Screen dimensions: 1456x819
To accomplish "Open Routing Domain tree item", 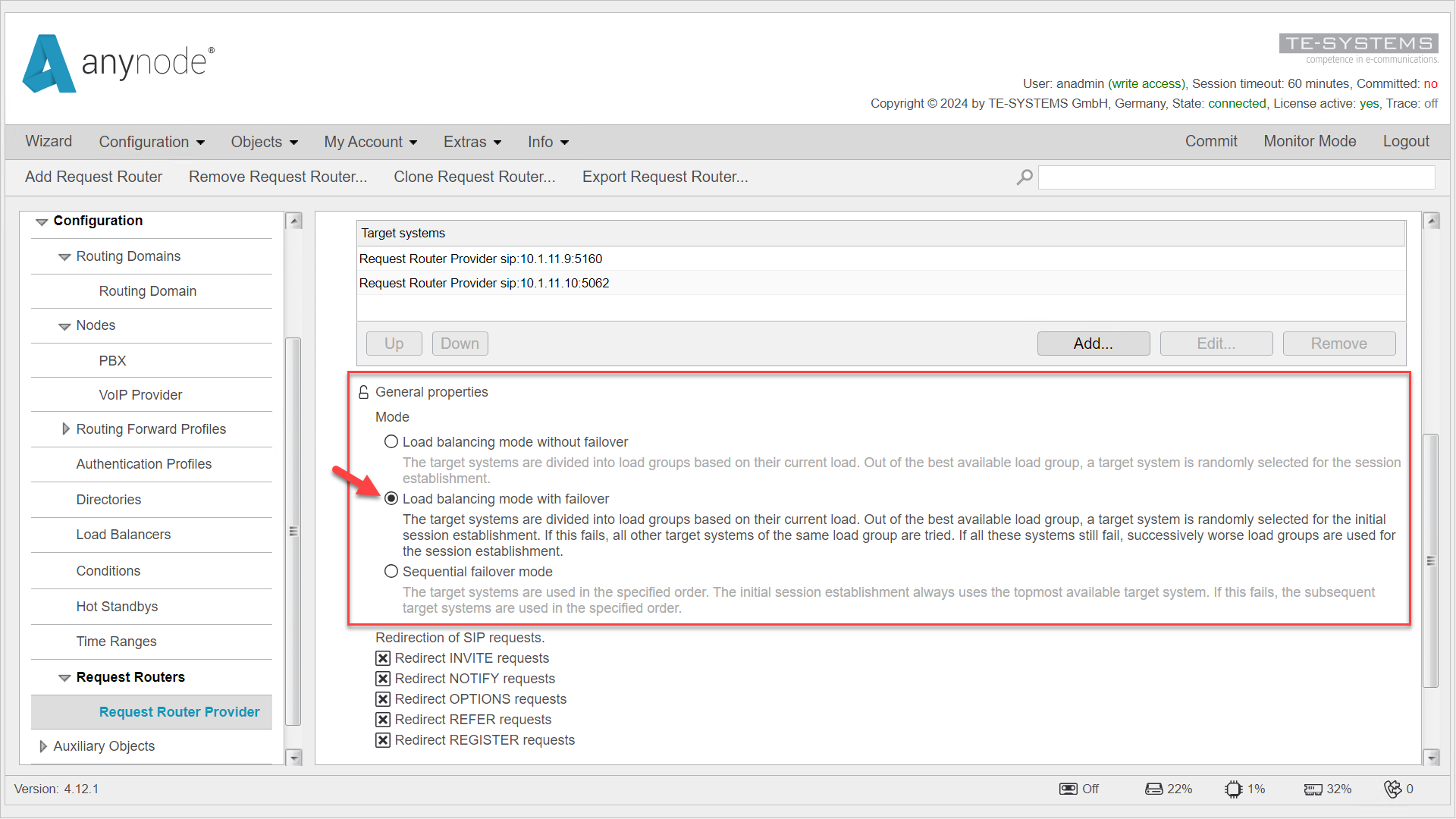I will click(x=148, y=291).
